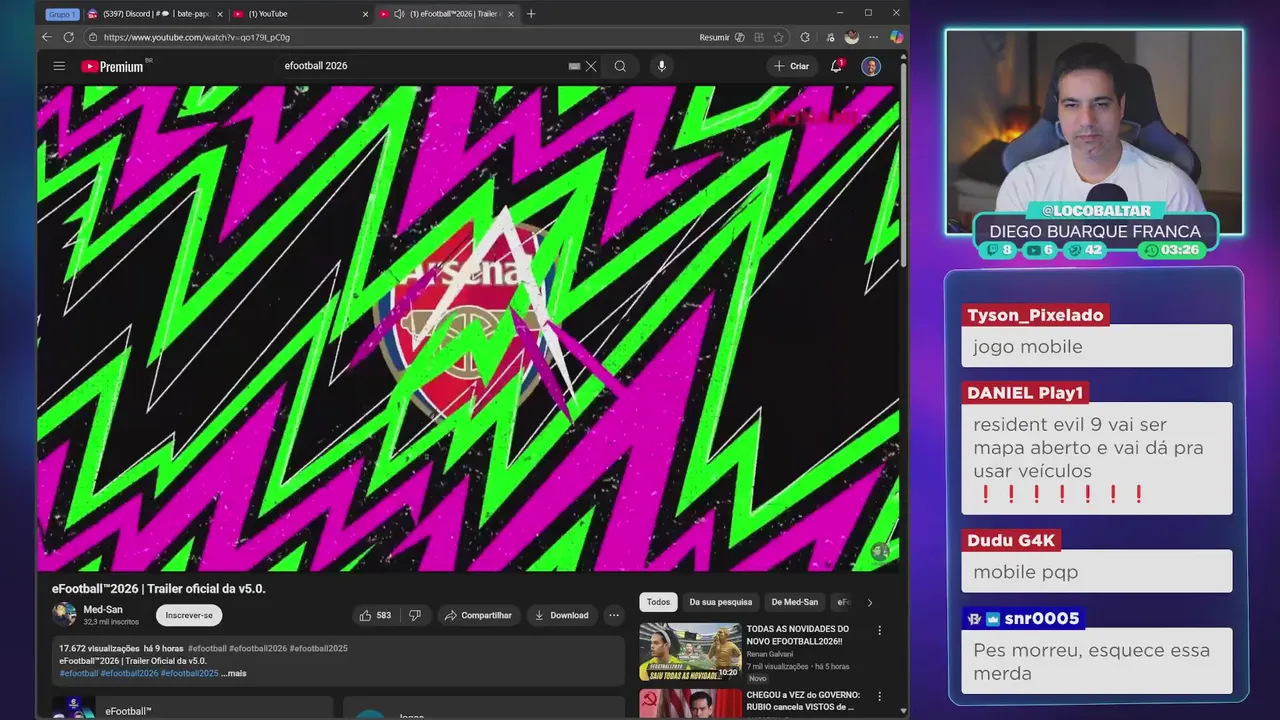Image resolution: width=1280 pixels, height=720 pixels.
Task: Open a new browser tab with plus
Action: tap(531, 14)
